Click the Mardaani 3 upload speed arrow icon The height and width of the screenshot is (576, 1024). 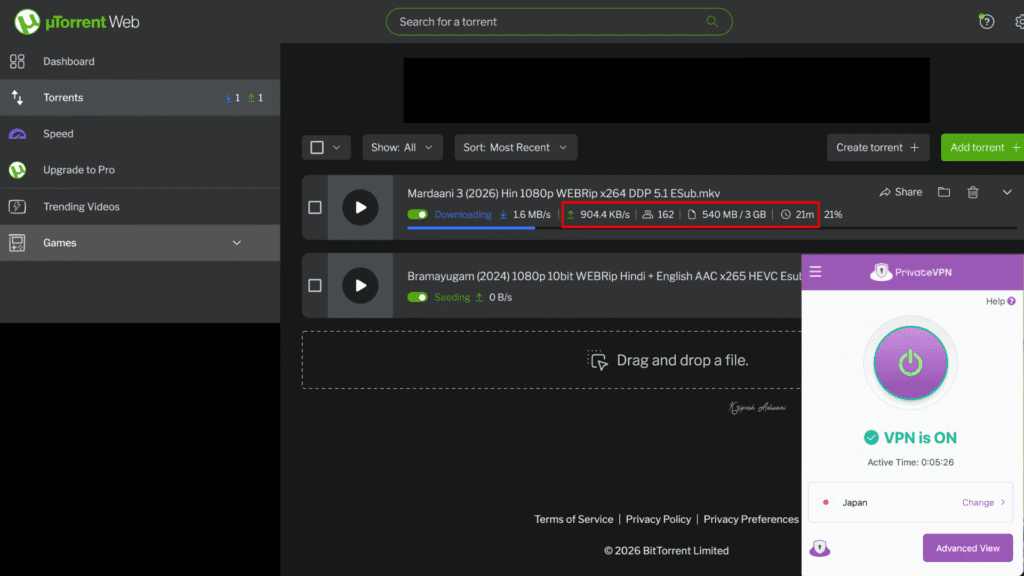pos(570,214)
